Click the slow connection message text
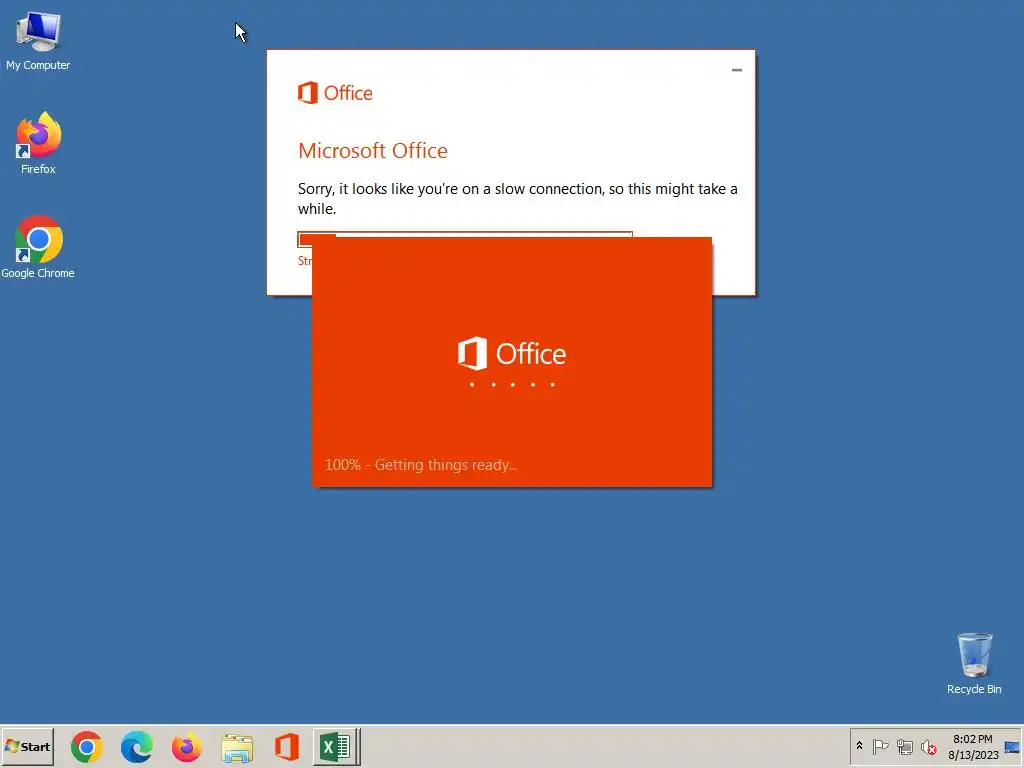This screenshot has height=768, width=1024. tap(518, 199)
